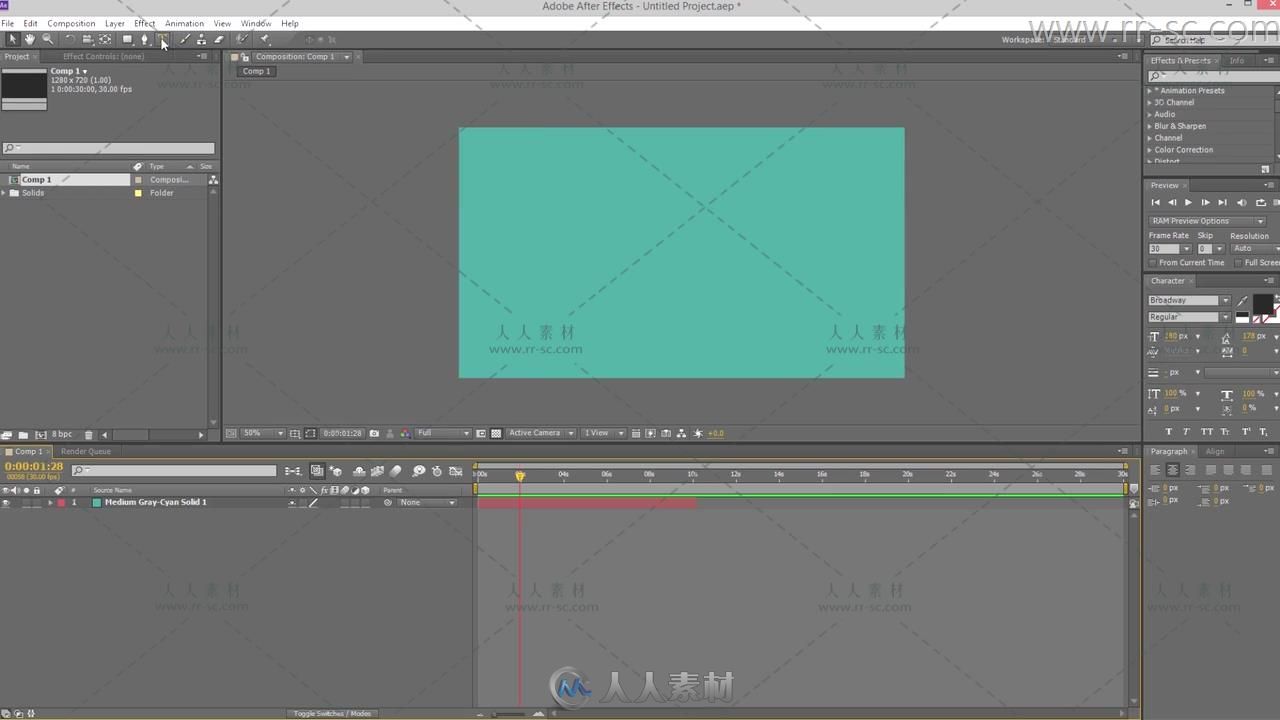Click the eyedropper in Character panel
Viewport: 1280px width, 720px height.
point(1243,300)
